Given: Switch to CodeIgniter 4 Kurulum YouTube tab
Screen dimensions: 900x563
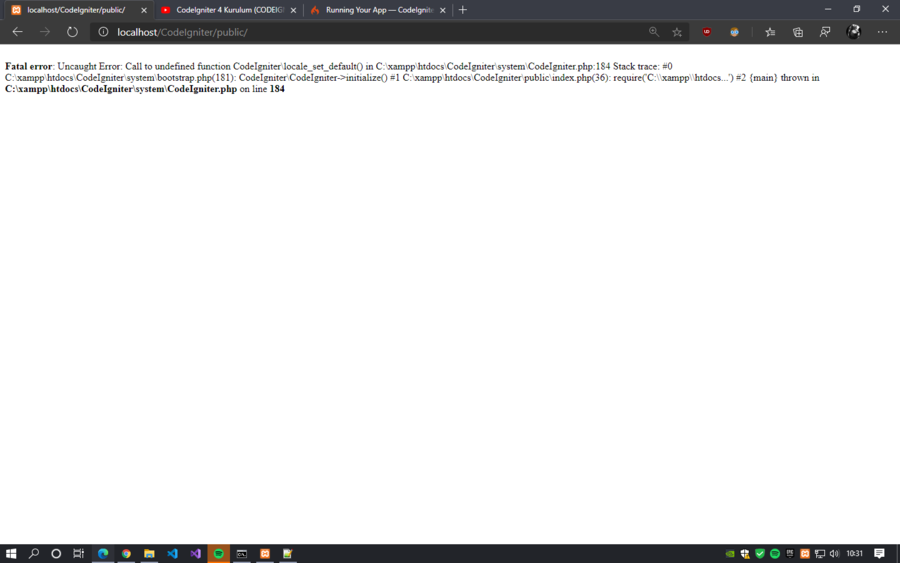Looking at the screenshot, I should coord(230,10).
